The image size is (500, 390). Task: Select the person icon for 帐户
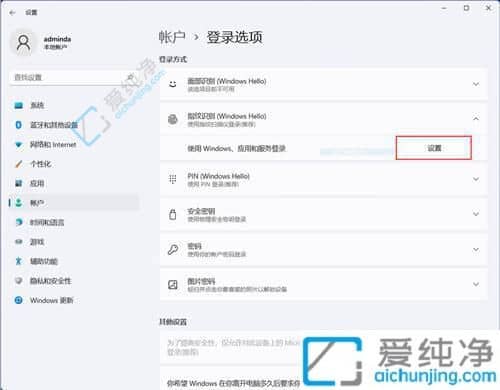coord(19,203)
